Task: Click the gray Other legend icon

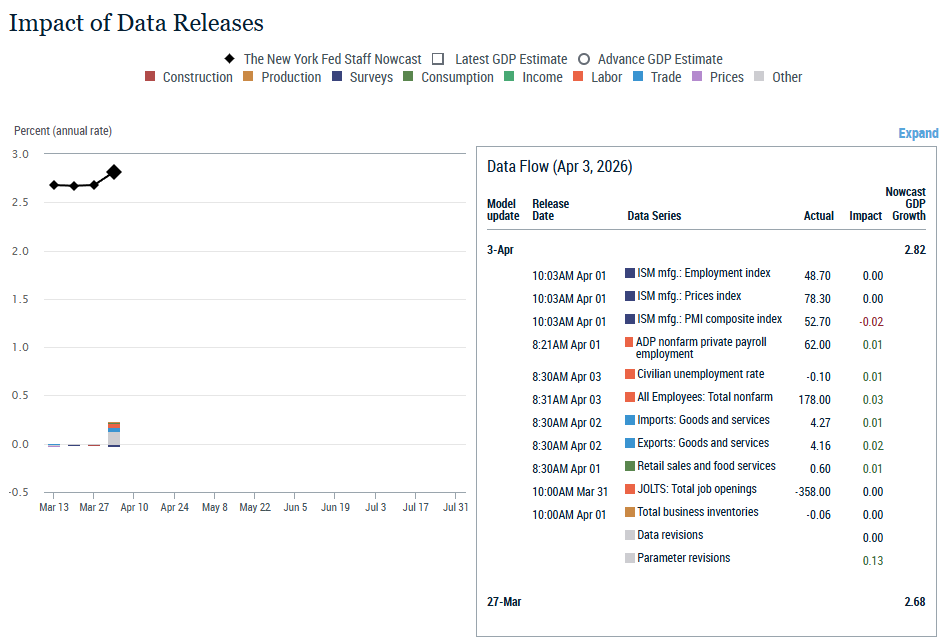Action: (x=760, y=77)
